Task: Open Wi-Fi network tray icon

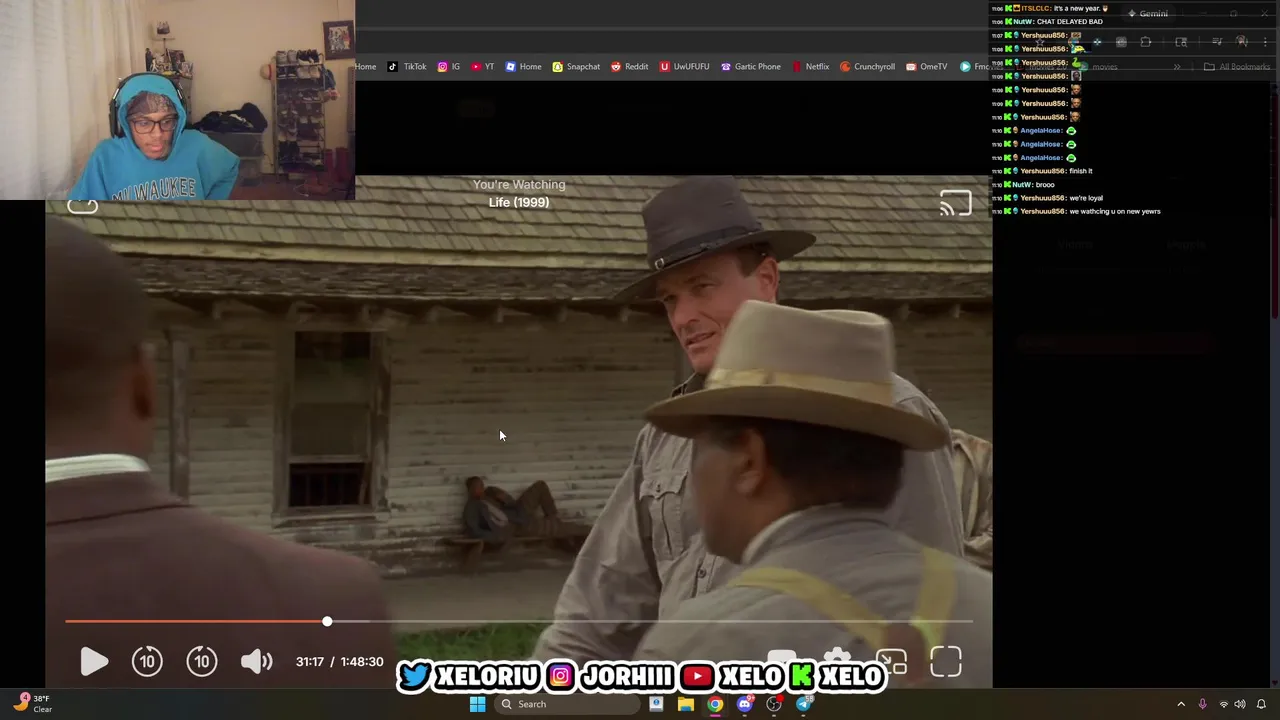Action: (x=1223, y=704)
